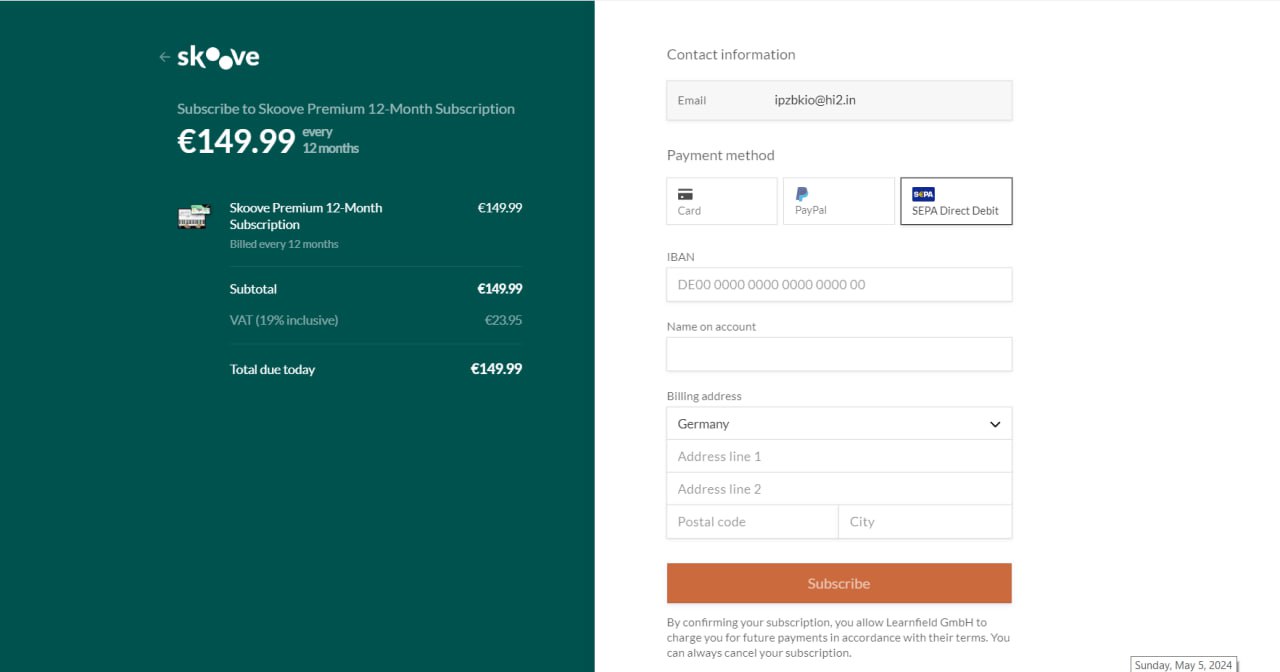
Task: Choose SEPA Direct Debit option
Action: pos(955,201)
